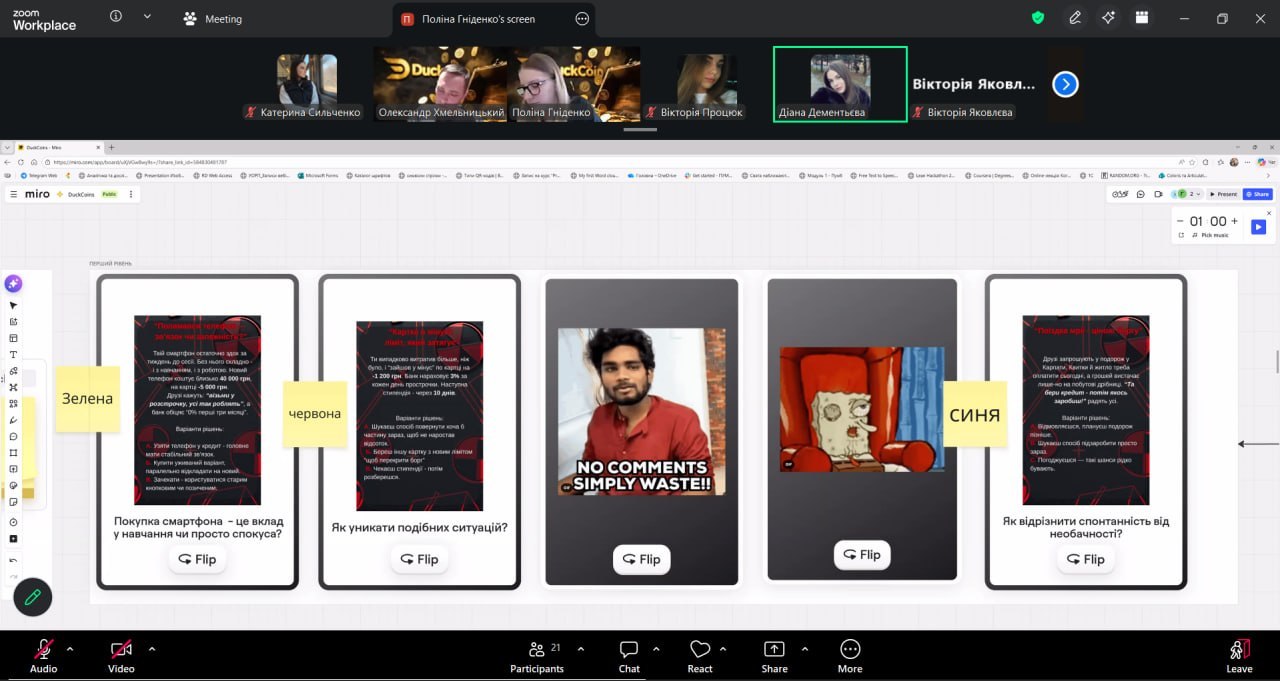Click the Share screen icon

tap(774, 655)
